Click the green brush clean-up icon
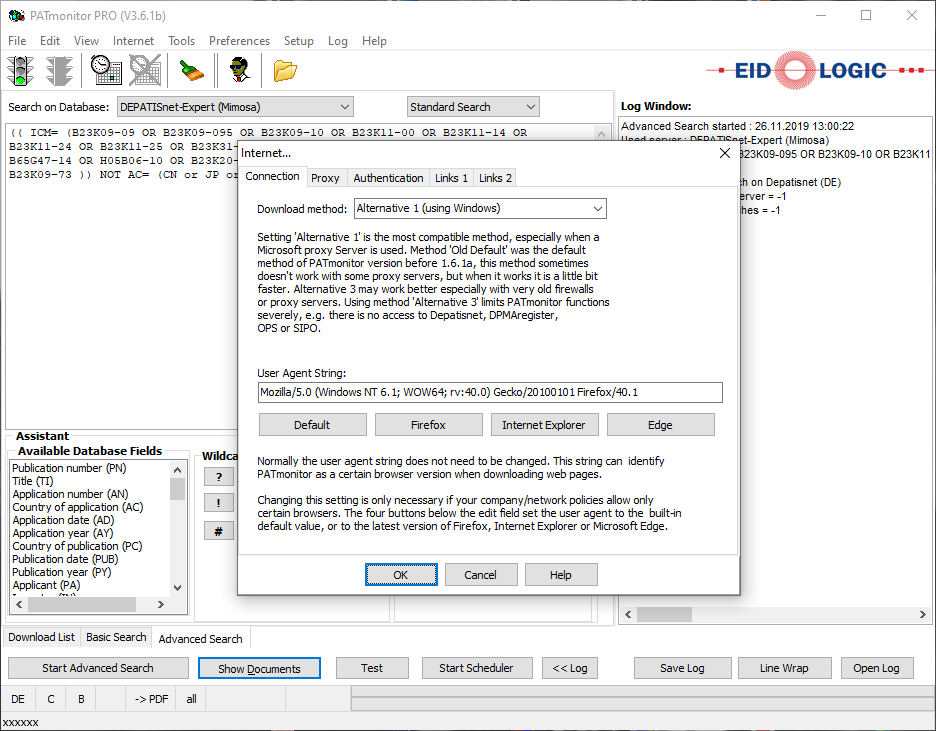Viewport: 936px width, 731px height. pos(192,70)
